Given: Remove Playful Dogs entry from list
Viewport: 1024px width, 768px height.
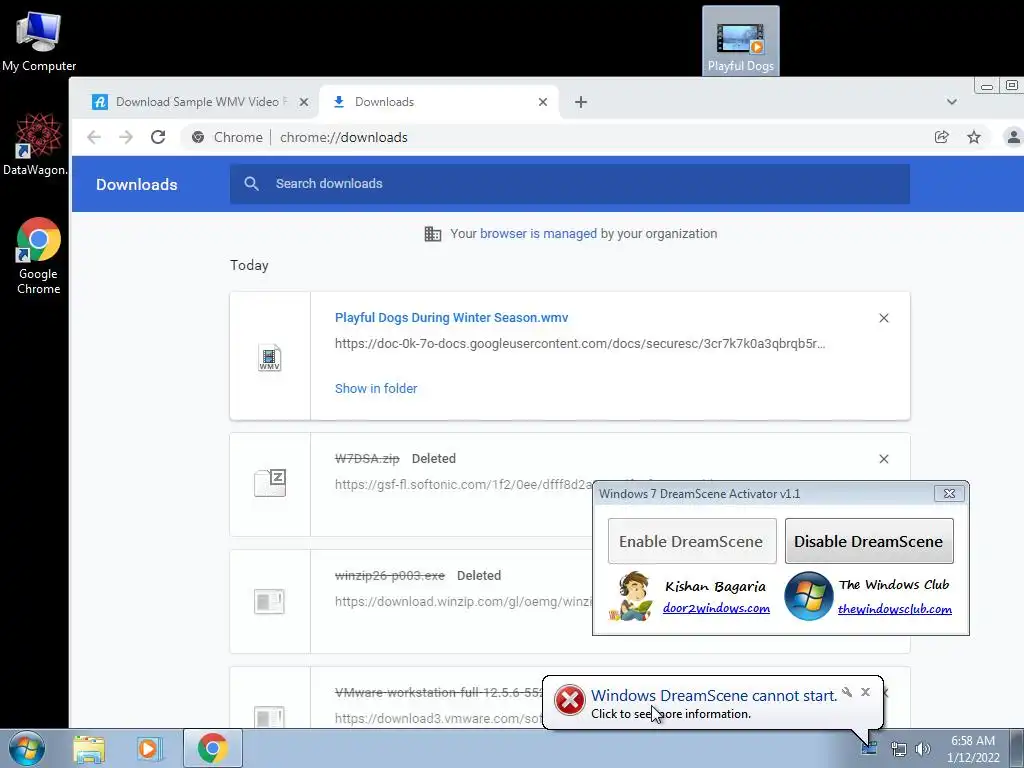Looking at the screenshot, I should (x=884, y=318).
